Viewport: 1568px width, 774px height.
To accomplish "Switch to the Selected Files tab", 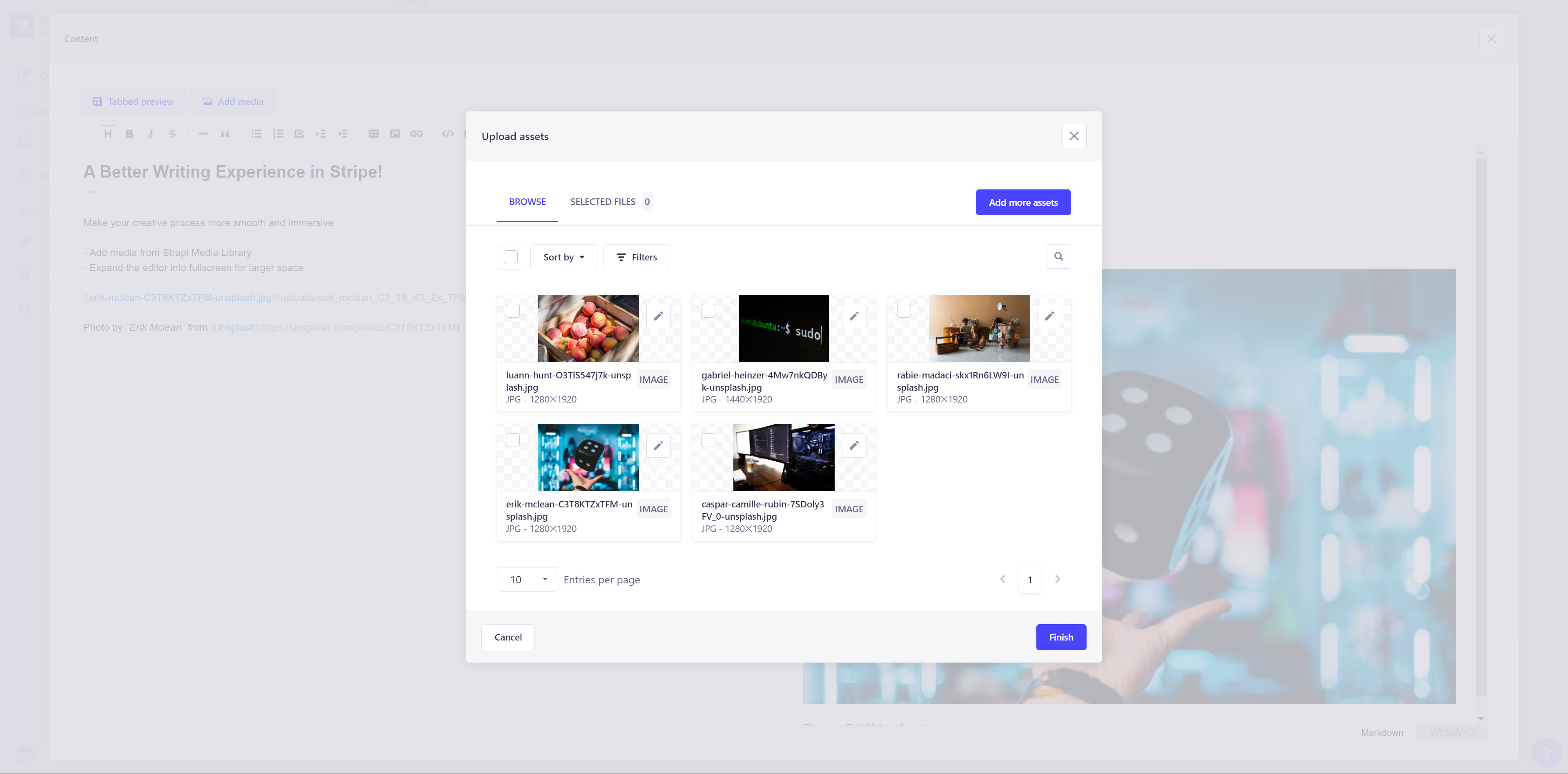I will pos(610,201).
